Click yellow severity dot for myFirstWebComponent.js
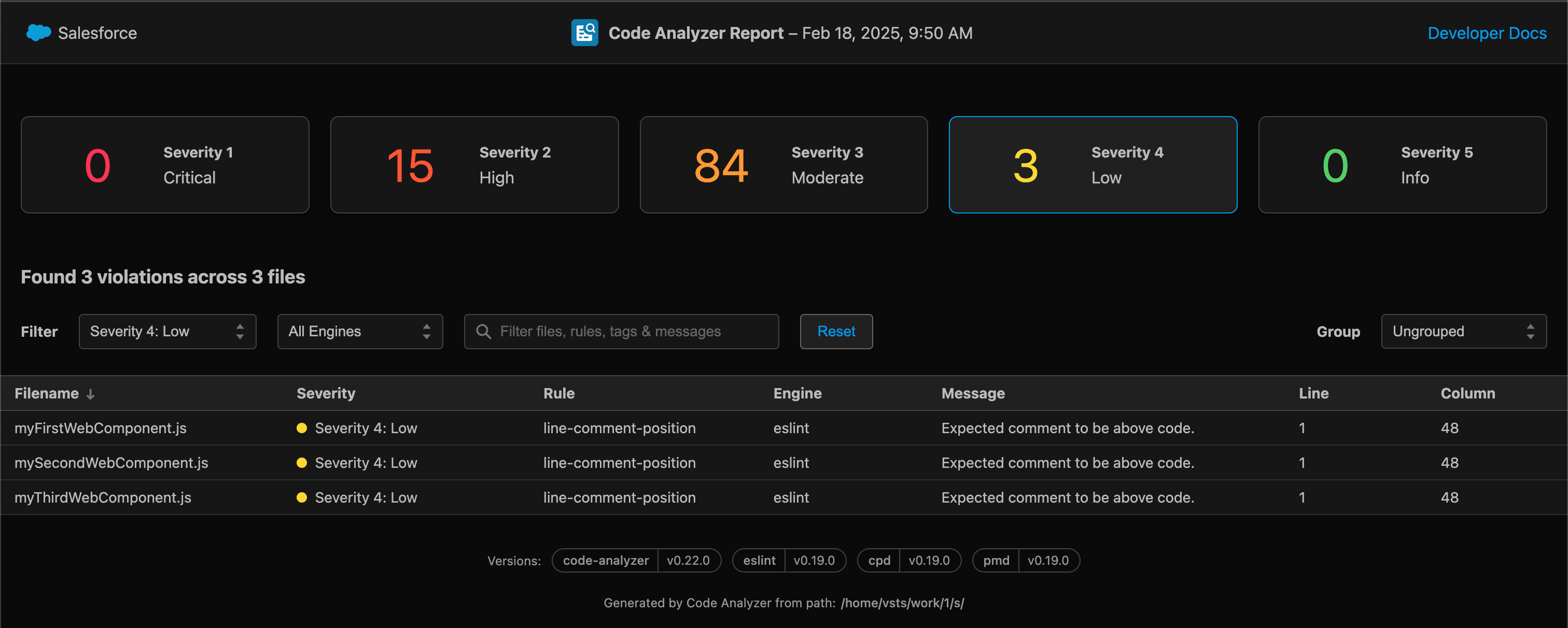This screenshot has height=628, width=1568. tap(301, 429)
